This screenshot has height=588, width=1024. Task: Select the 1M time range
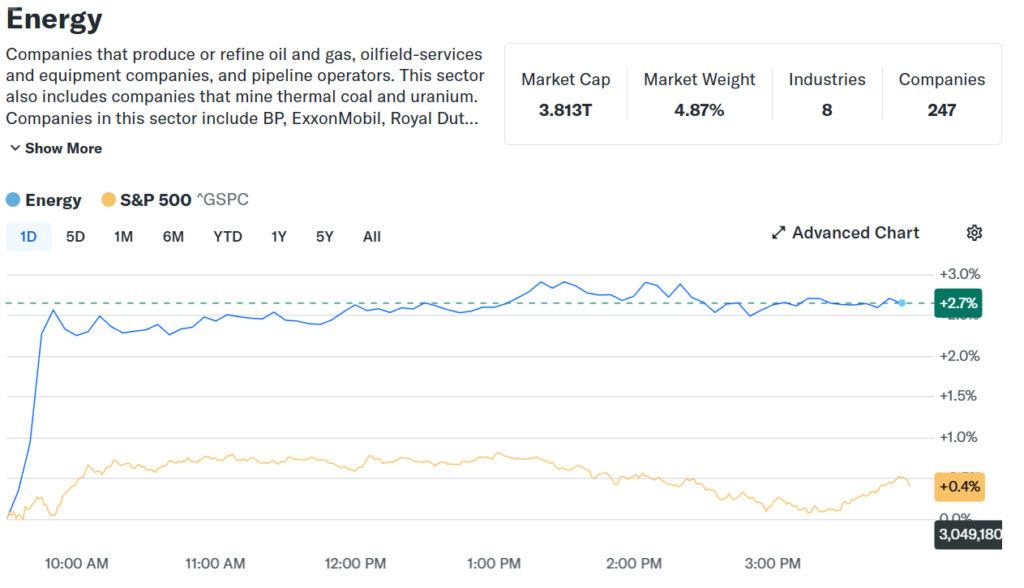point(123,237)
